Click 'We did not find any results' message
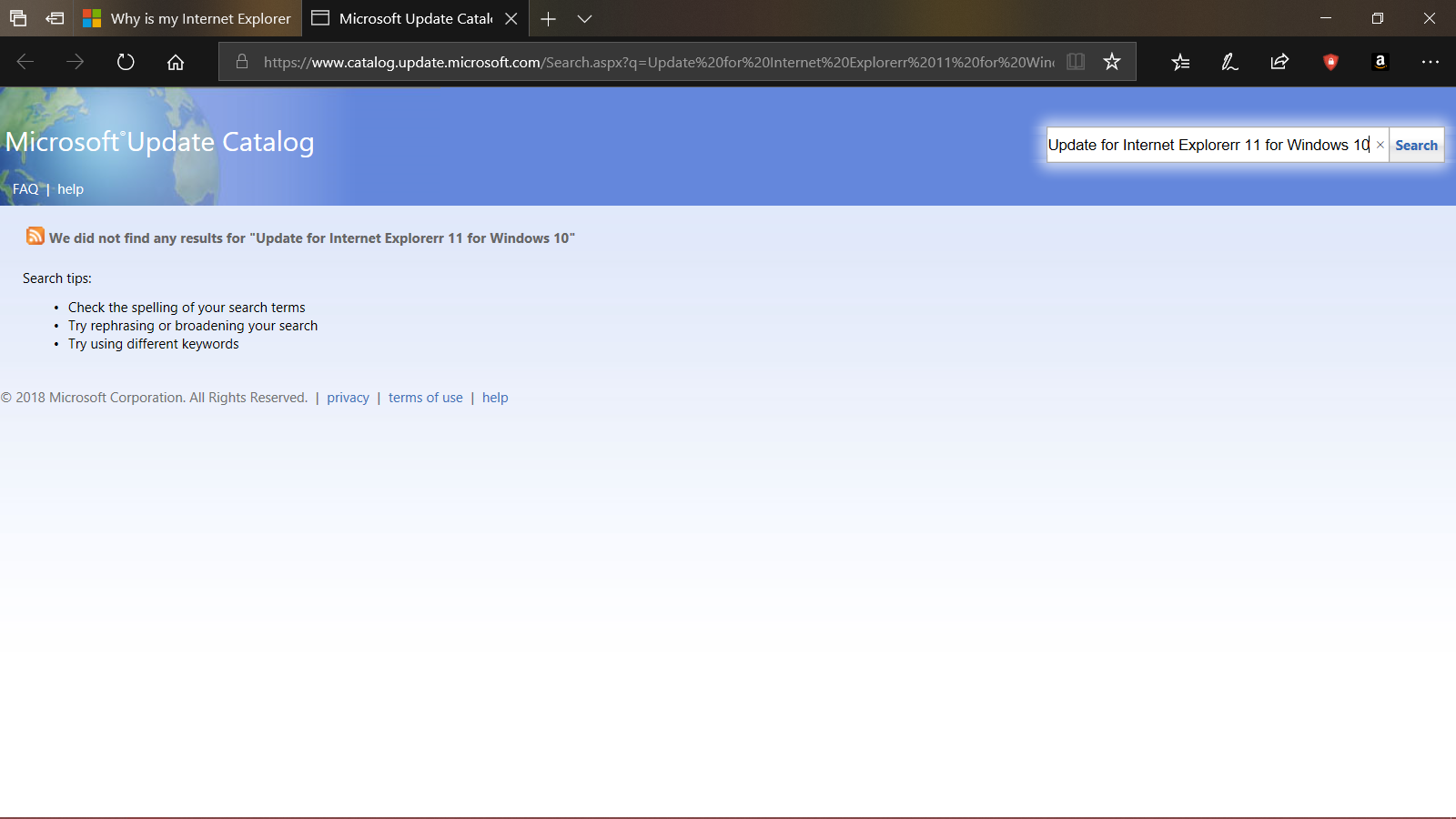 (x=312, y=238)
